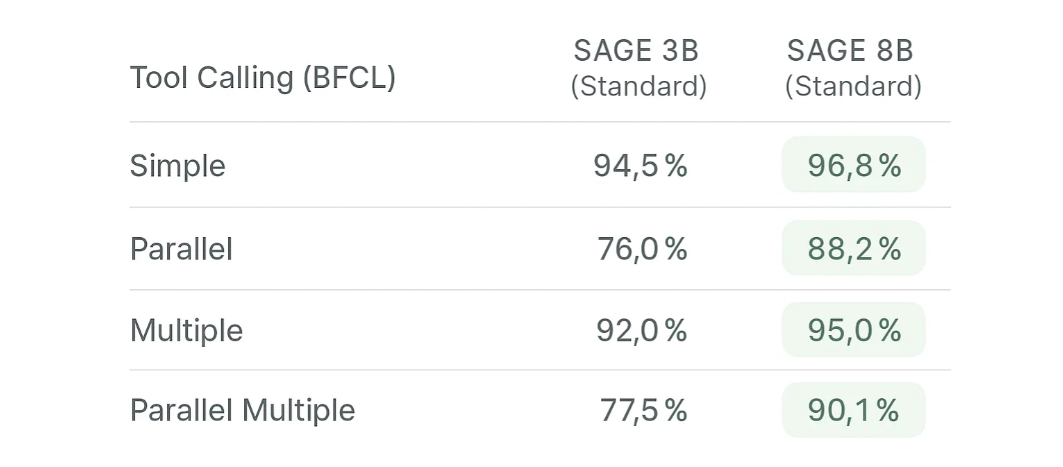The image size is (1063, 467).
Task: Click the highlighted 90,1 % badge
Action: (853, 410)
